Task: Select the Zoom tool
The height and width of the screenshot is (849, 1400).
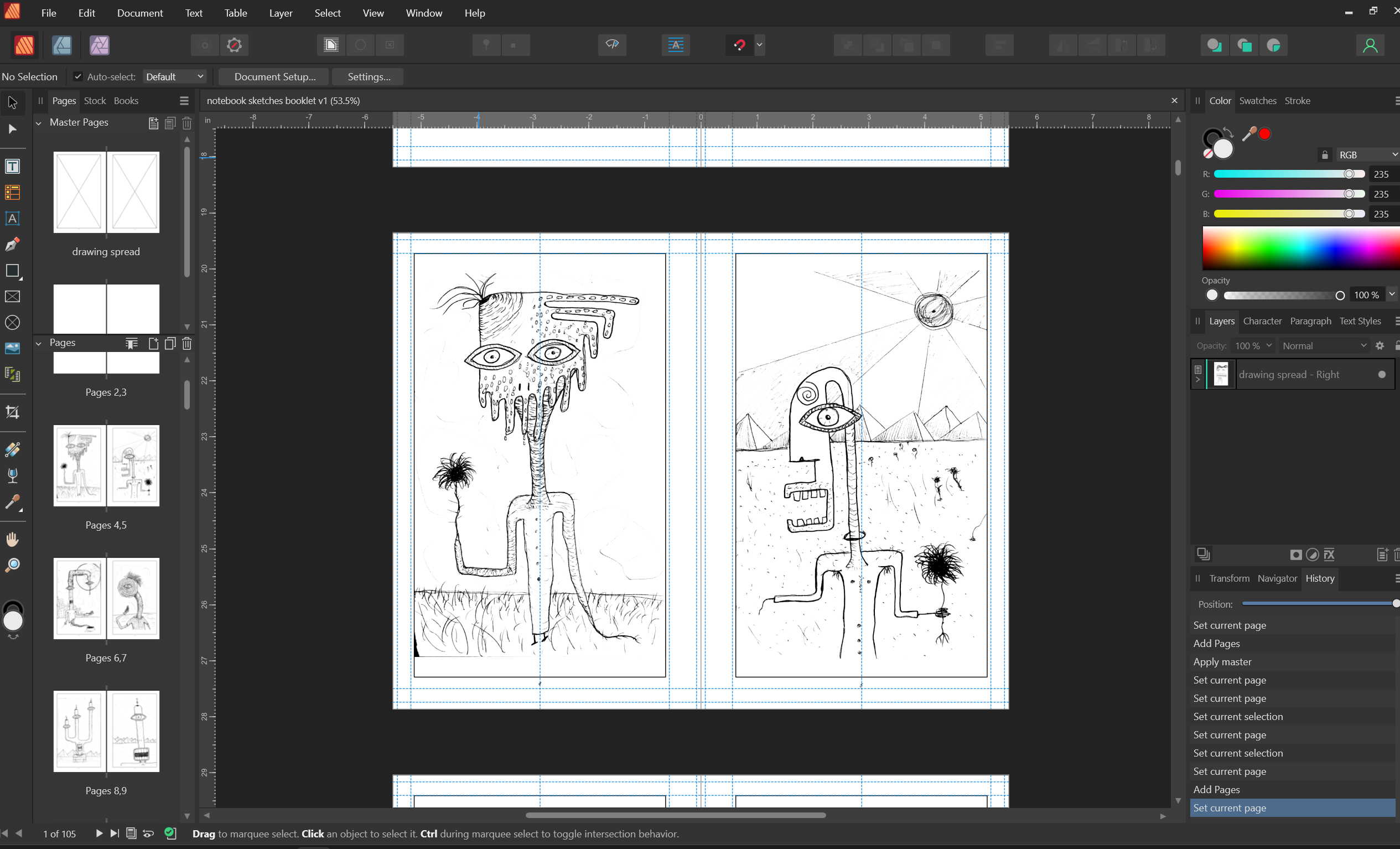Action: (x=13, y=566)
